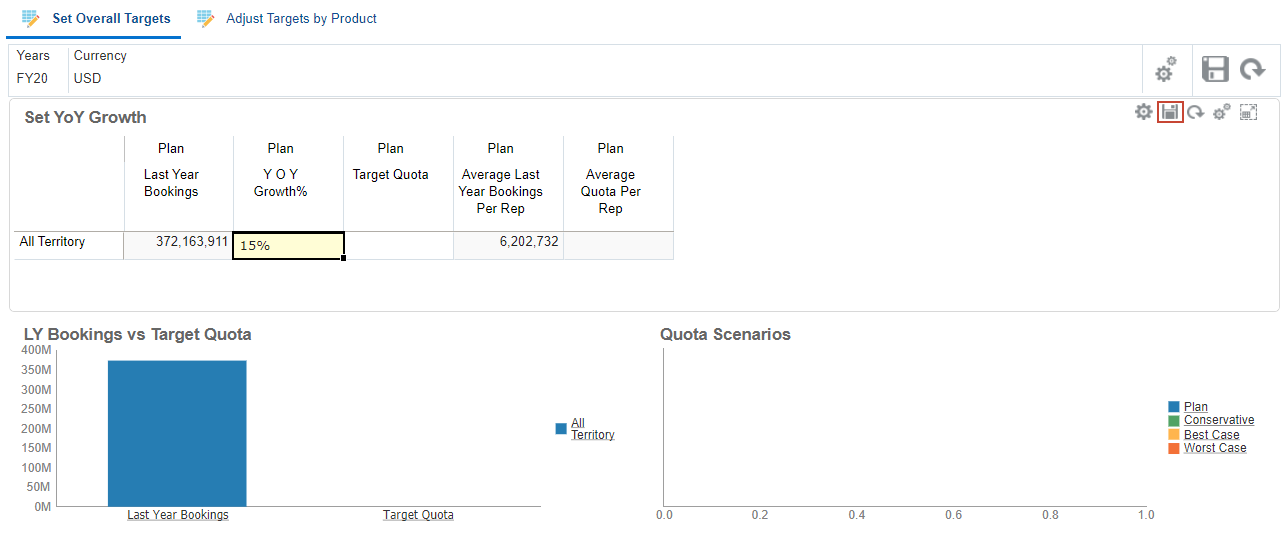Open Set YoY Growth form settings gear
Screen dimensions: 1286x534
(x=1143, y=112)
